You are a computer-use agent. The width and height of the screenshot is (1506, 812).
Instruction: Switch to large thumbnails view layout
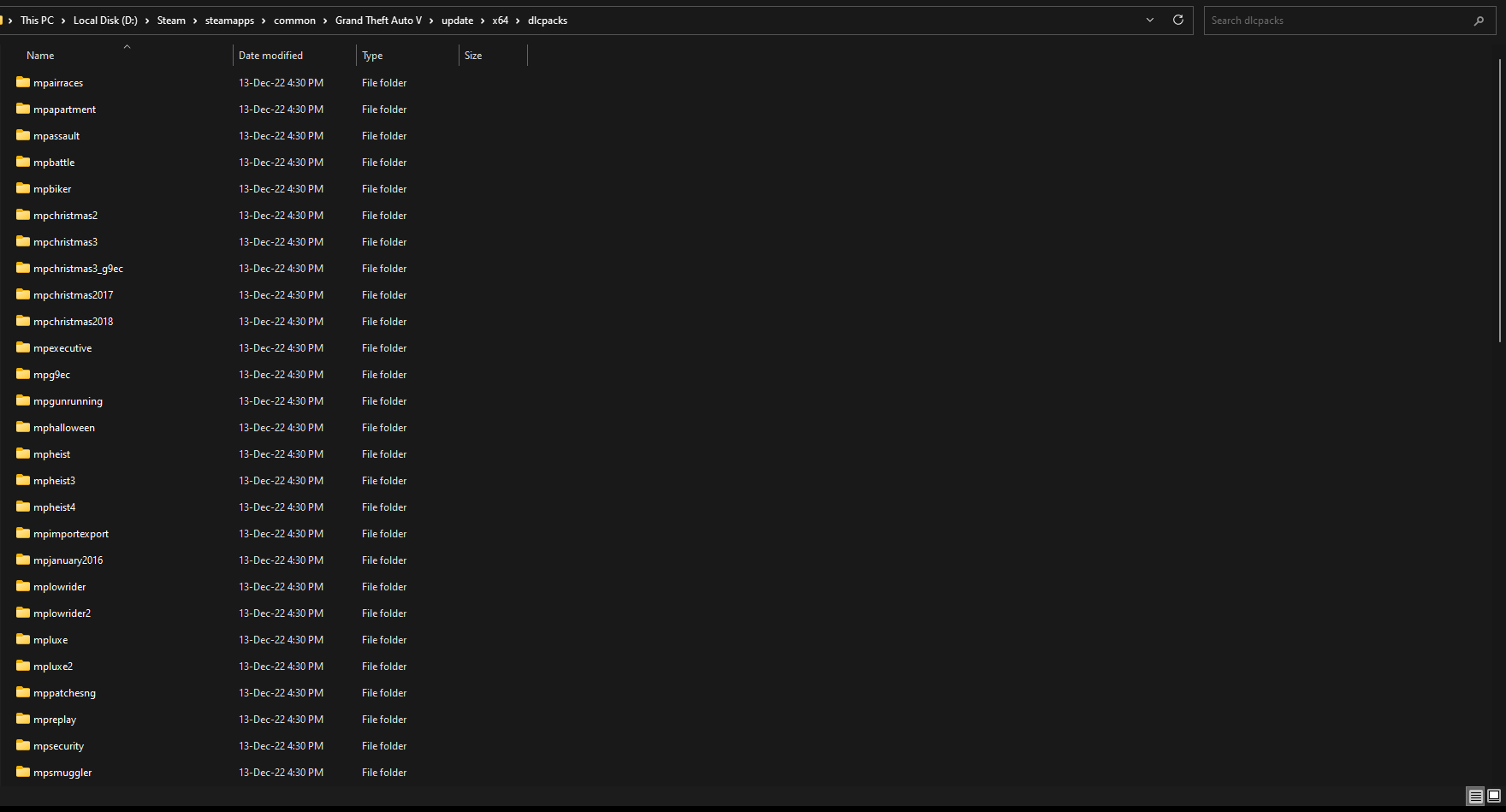[1494, 797]
